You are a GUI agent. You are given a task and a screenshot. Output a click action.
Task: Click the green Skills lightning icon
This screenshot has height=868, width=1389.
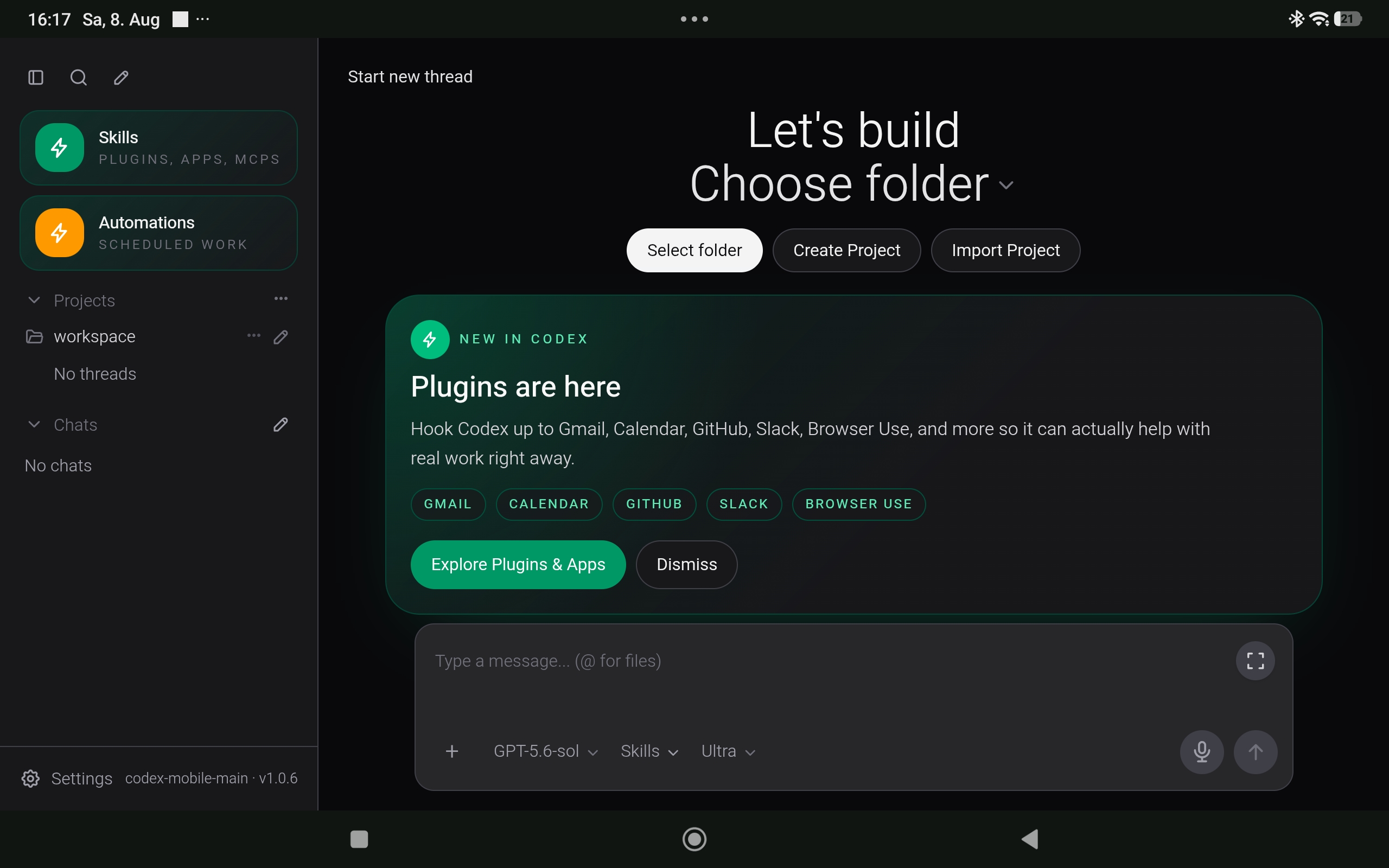pyautogui.click(x=60, y=148)
